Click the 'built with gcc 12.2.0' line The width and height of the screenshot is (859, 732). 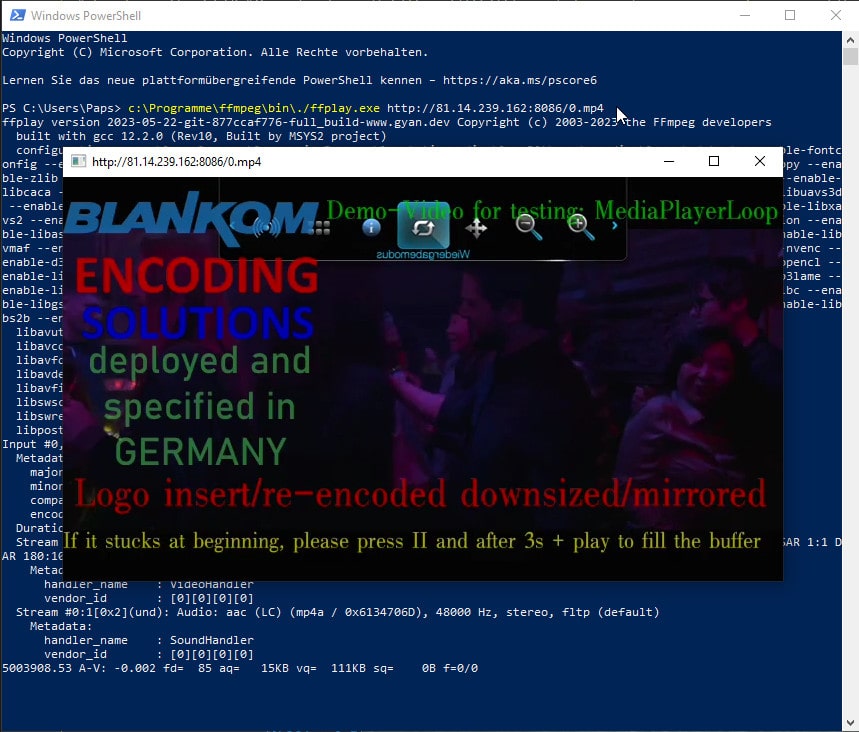(x=201, y=136)
